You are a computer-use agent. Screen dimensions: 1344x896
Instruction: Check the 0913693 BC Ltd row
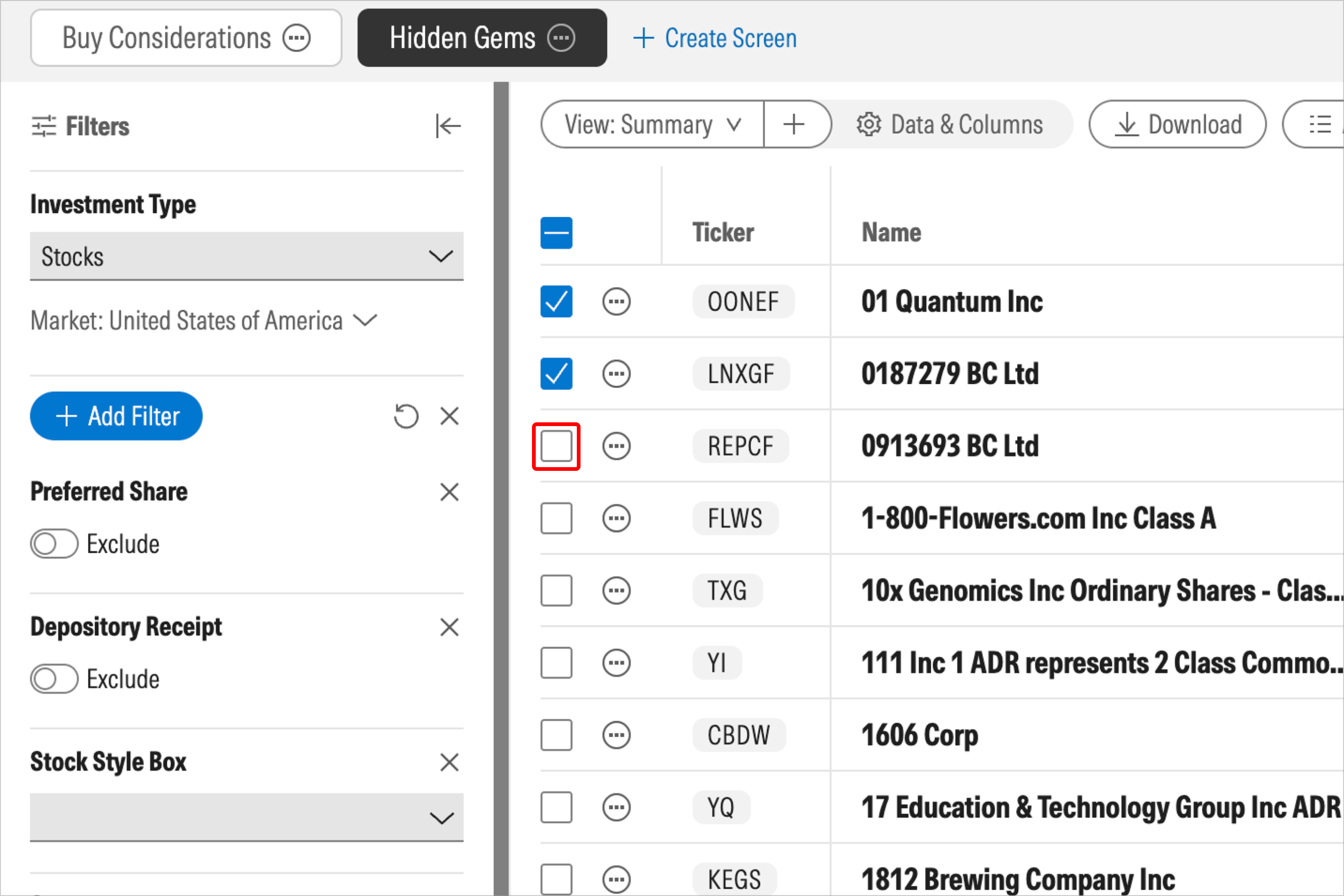pyautogui.click(x=557, y=446)
